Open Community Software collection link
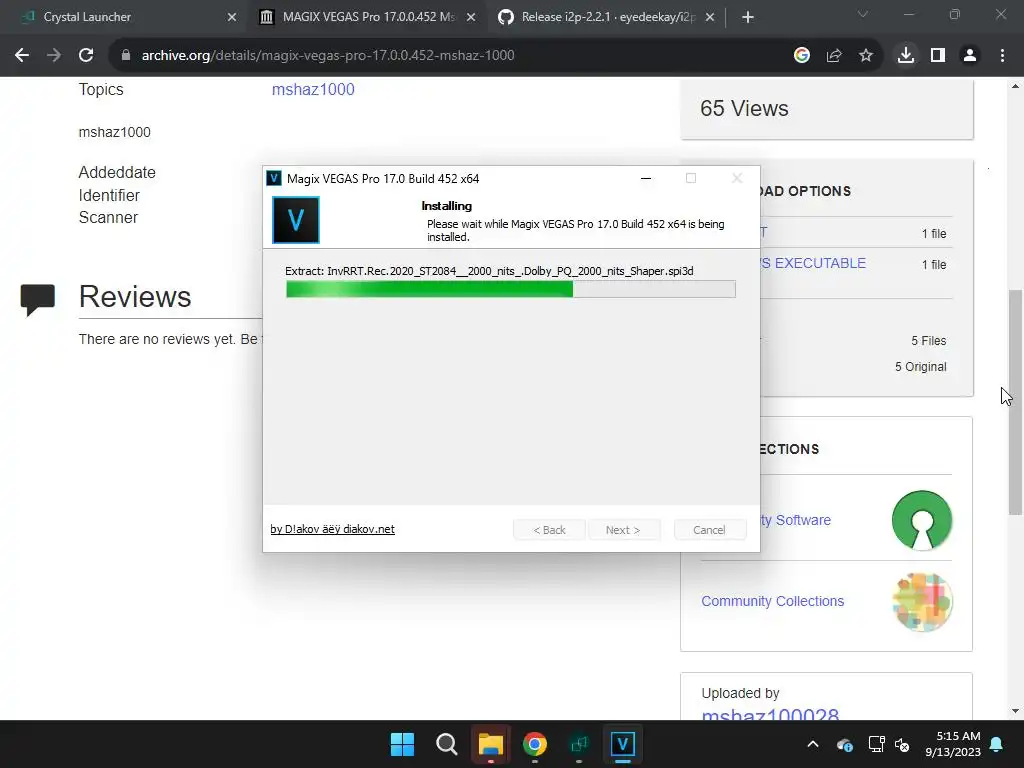 [x=795, y=520]
